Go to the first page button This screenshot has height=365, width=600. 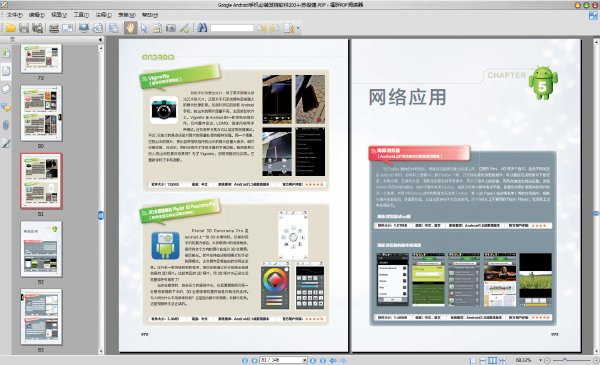coord(245,360)
